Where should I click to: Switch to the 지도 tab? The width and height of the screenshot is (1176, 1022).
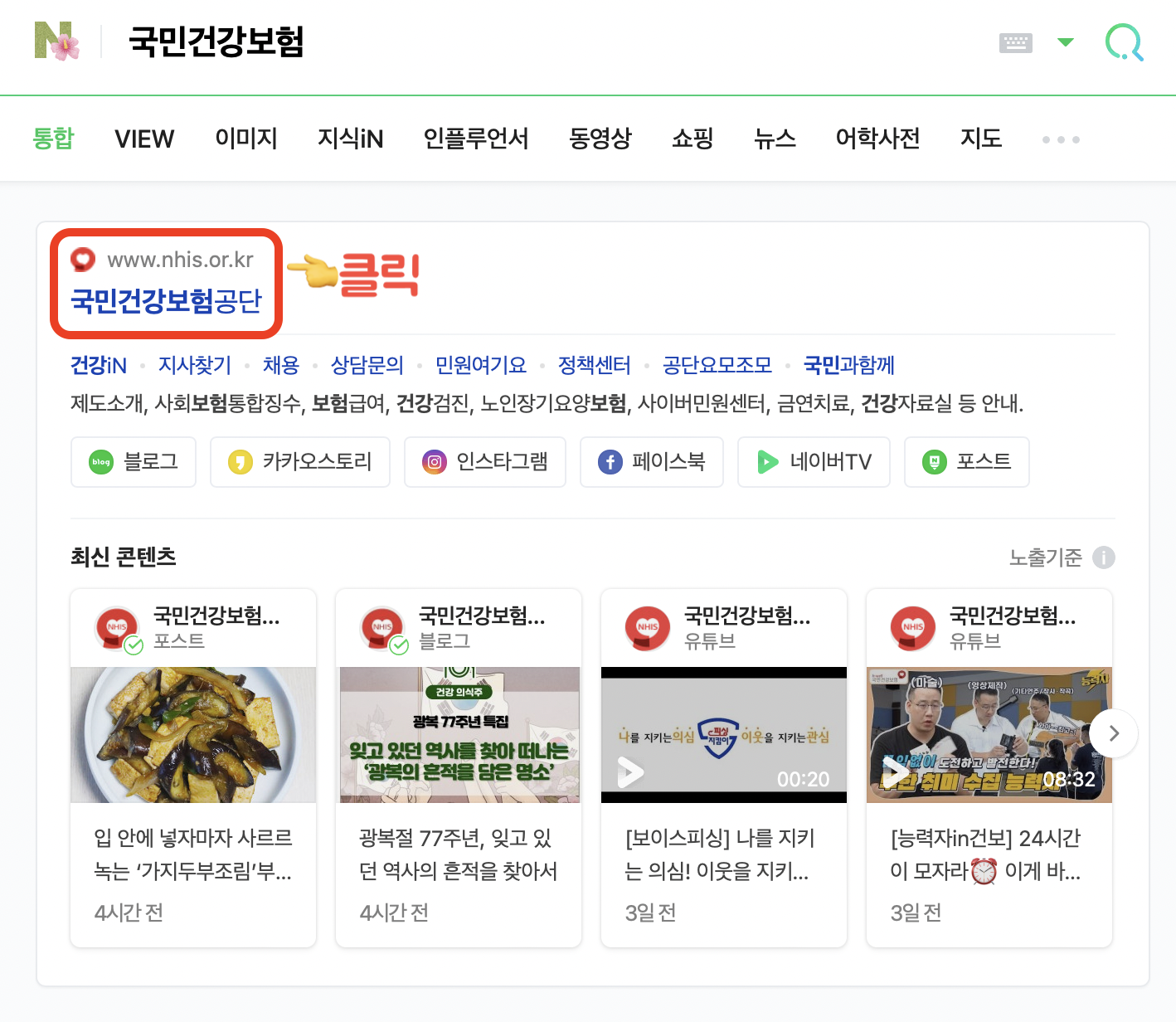[x=981, y=138]
